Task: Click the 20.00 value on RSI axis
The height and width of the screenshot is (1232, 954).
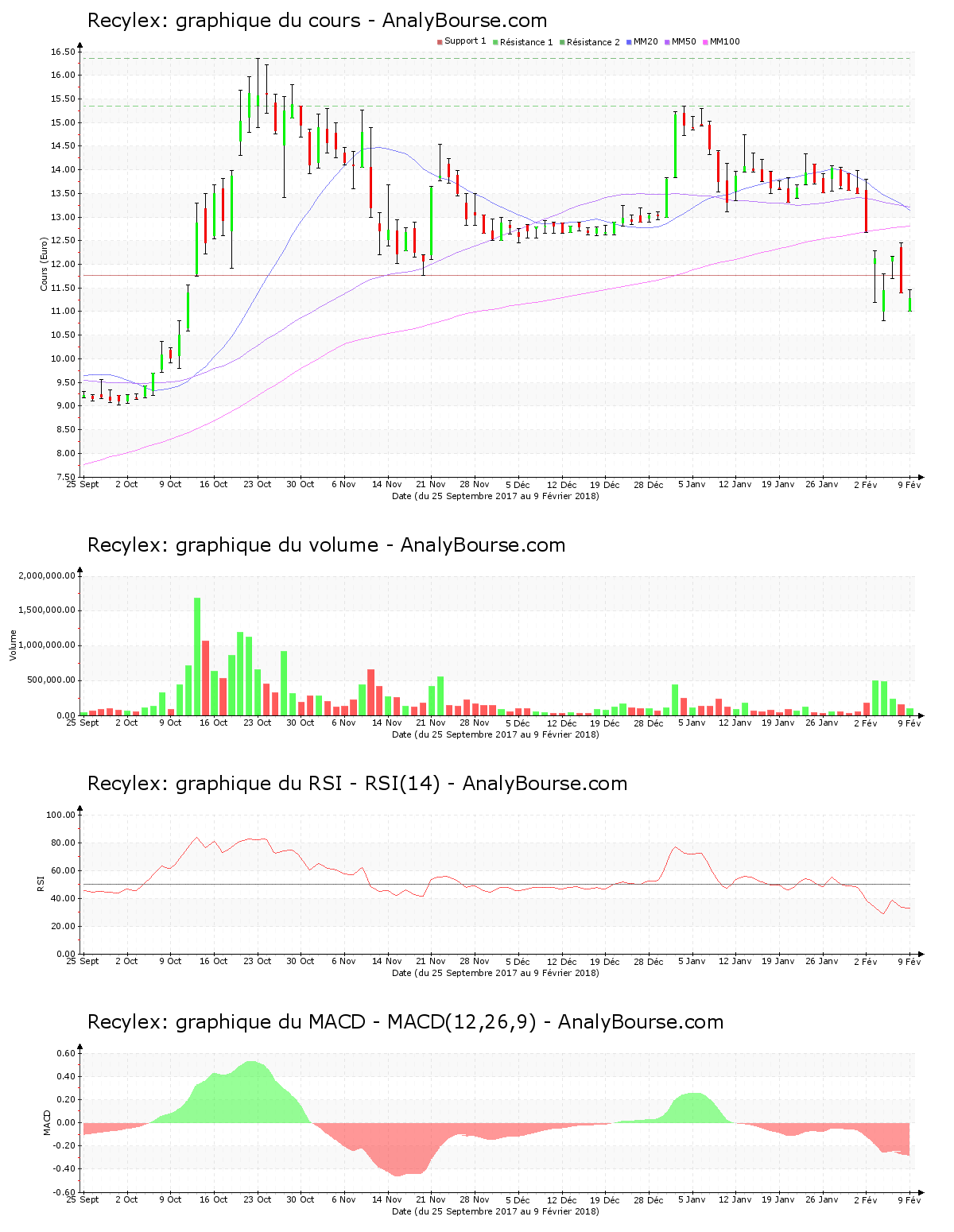Action: click(63, 926)
